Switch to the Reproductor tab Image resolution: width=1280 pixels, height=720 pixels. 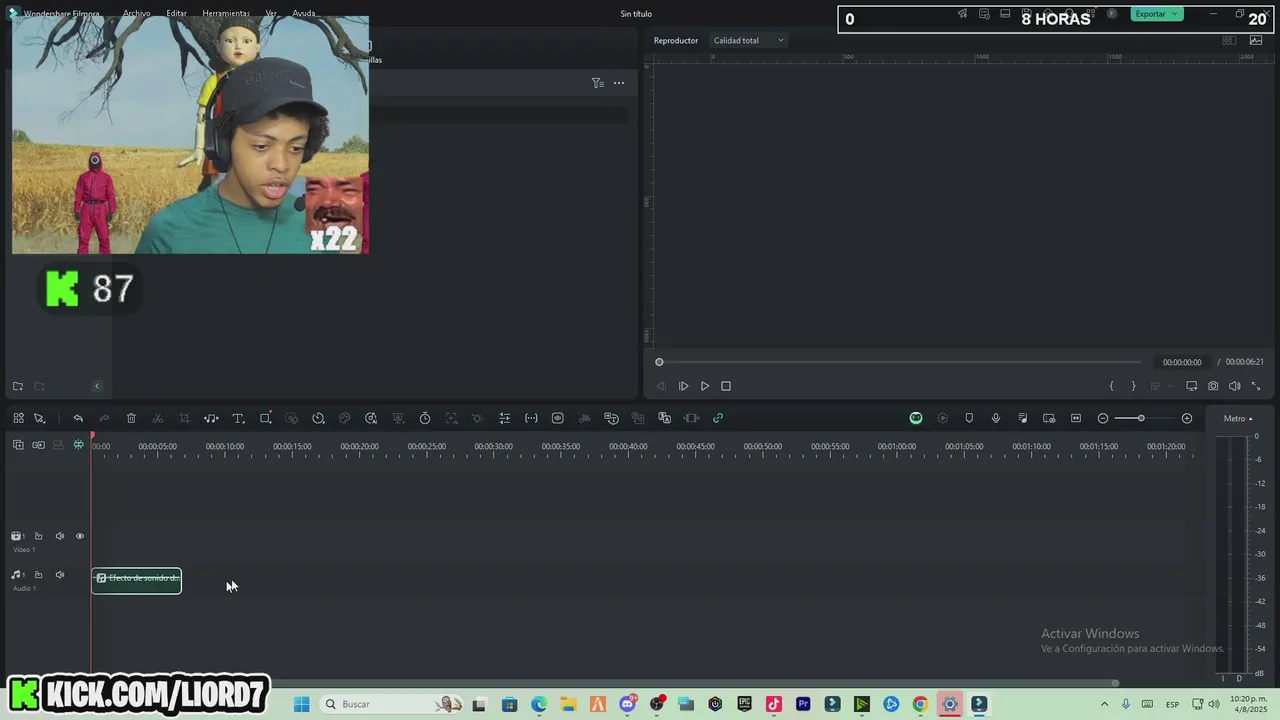(676, 40)
